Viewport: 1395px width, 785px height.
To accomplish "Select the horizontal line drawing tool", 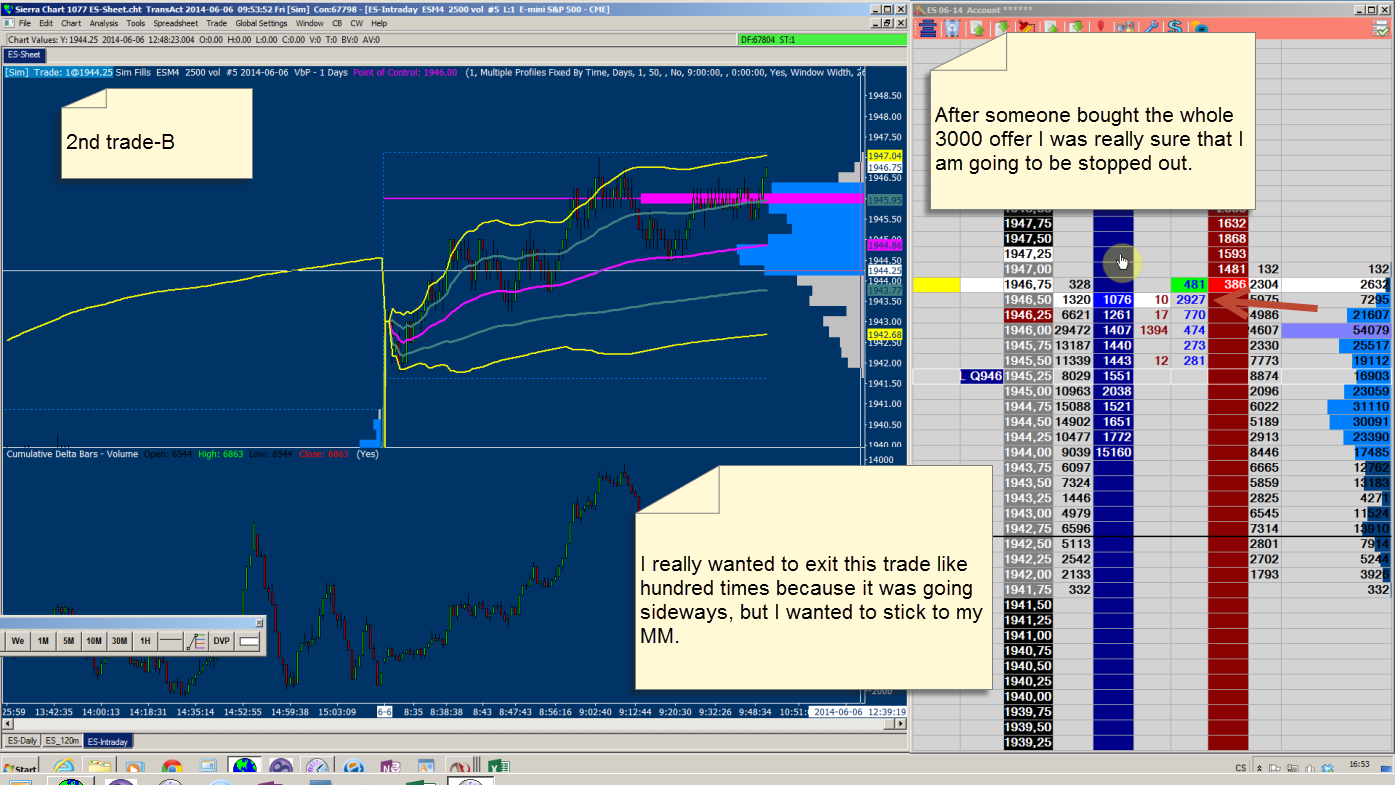I will pyautogui.click(x=171, y=641).
